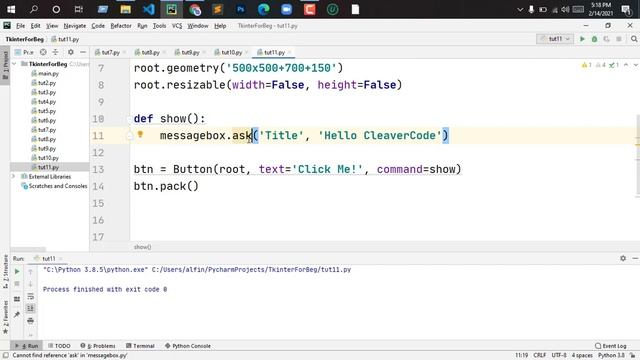
Task: Open Sublime Text from taskbar
Action: pos(218,9)
